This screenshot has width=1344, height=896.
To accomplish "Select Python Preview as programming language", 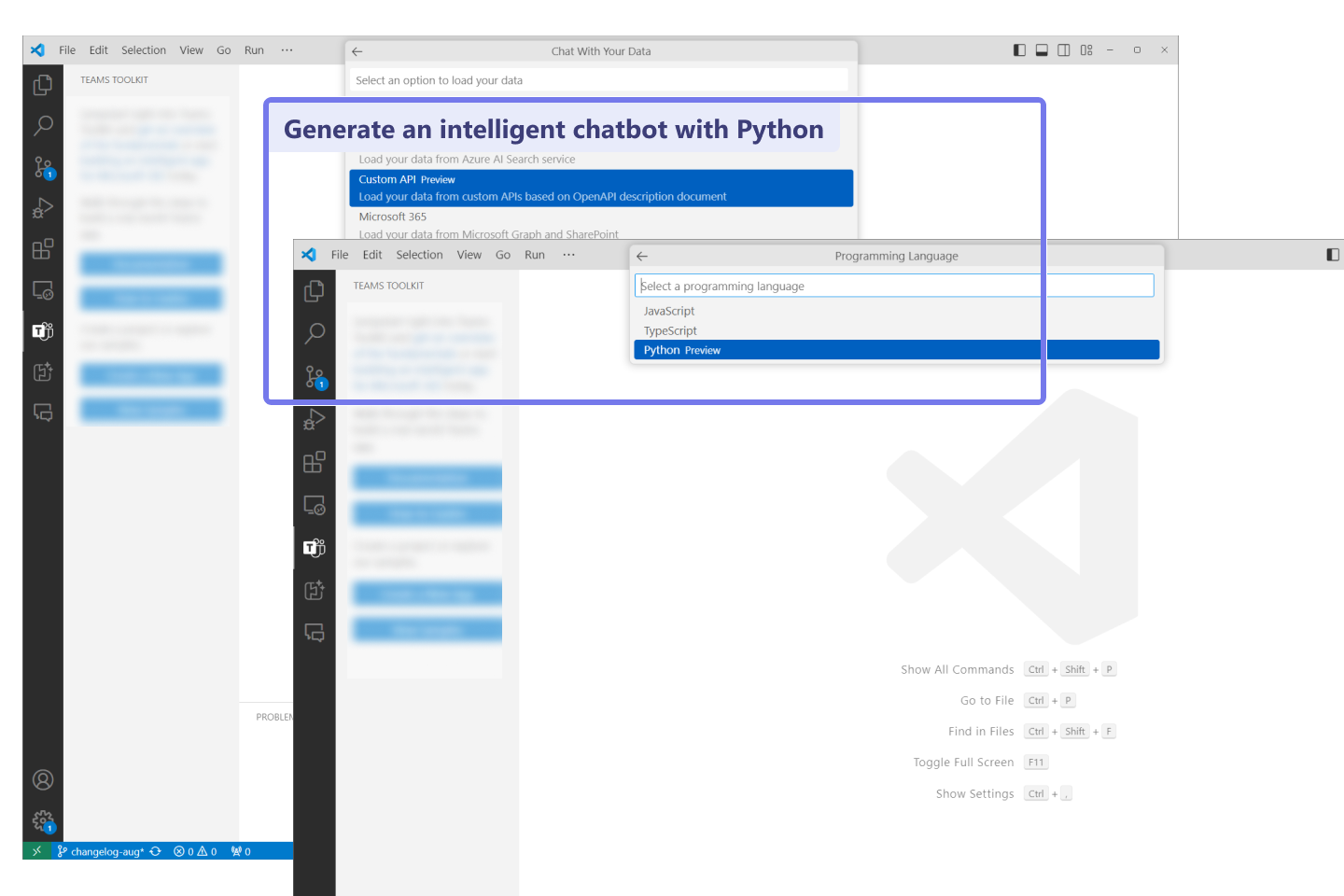I will 896,350.
